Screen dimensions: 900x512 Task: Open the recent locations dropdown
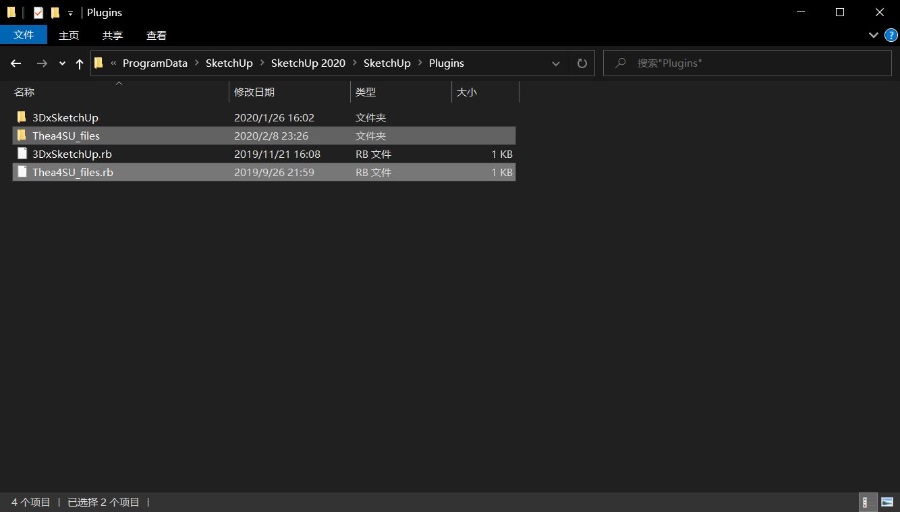(62, 63)
